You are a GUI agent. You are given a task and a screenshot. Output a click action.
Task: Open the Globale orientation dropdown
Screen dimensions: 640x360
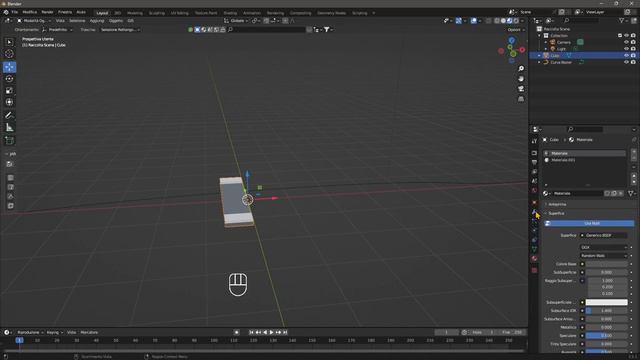(x=237, y=20)
